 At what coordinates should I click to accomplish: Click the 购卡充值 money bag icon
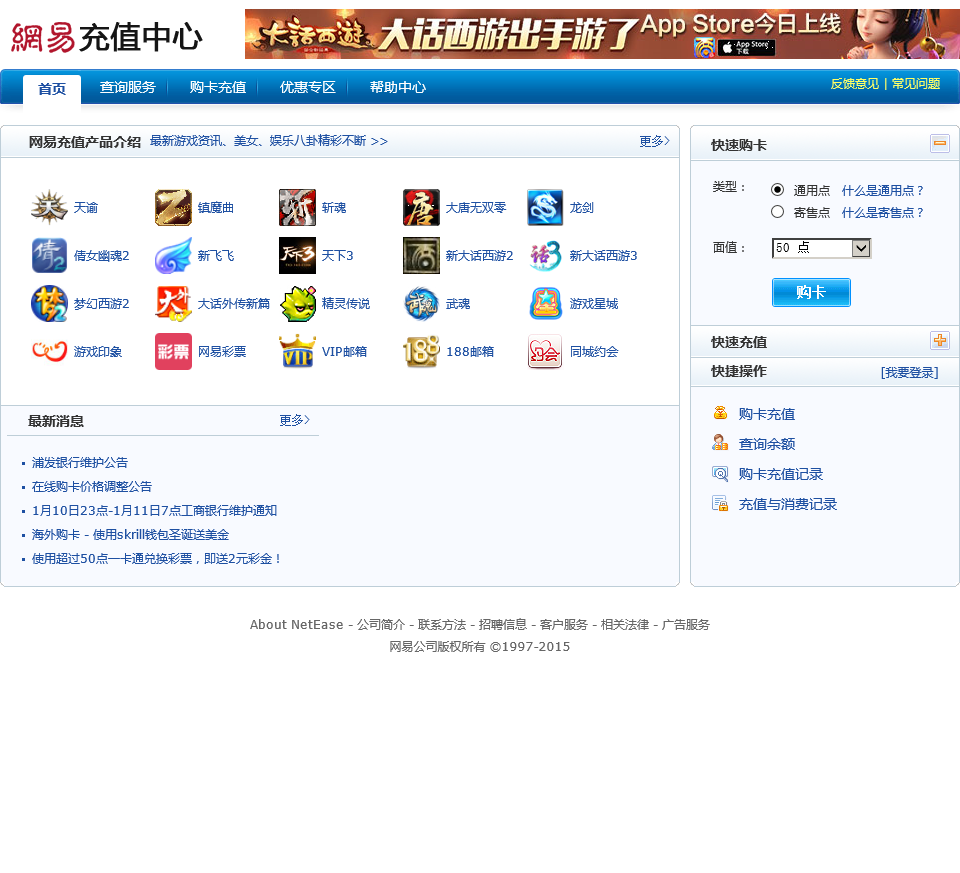pos(720,413)
